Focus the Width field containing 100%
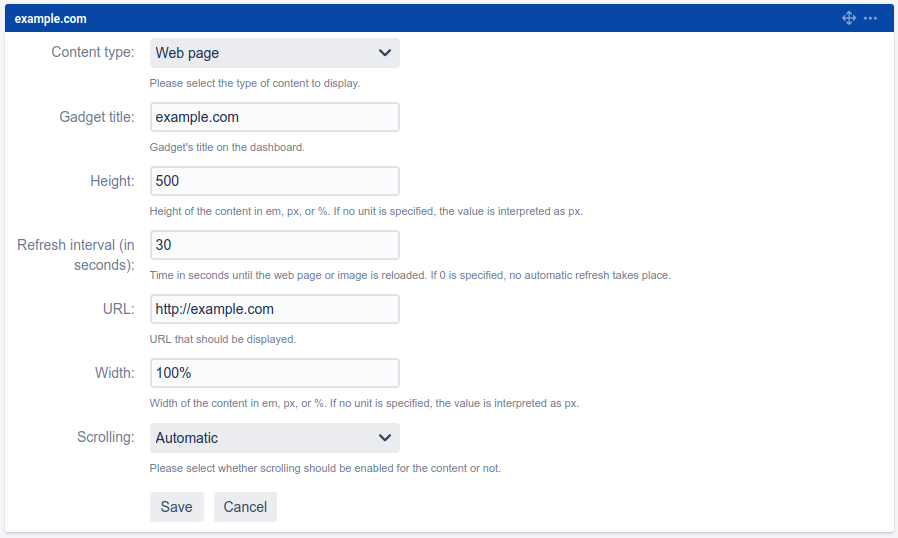The width and height of the screenshot is (898, 538). (x=274, y=373)
